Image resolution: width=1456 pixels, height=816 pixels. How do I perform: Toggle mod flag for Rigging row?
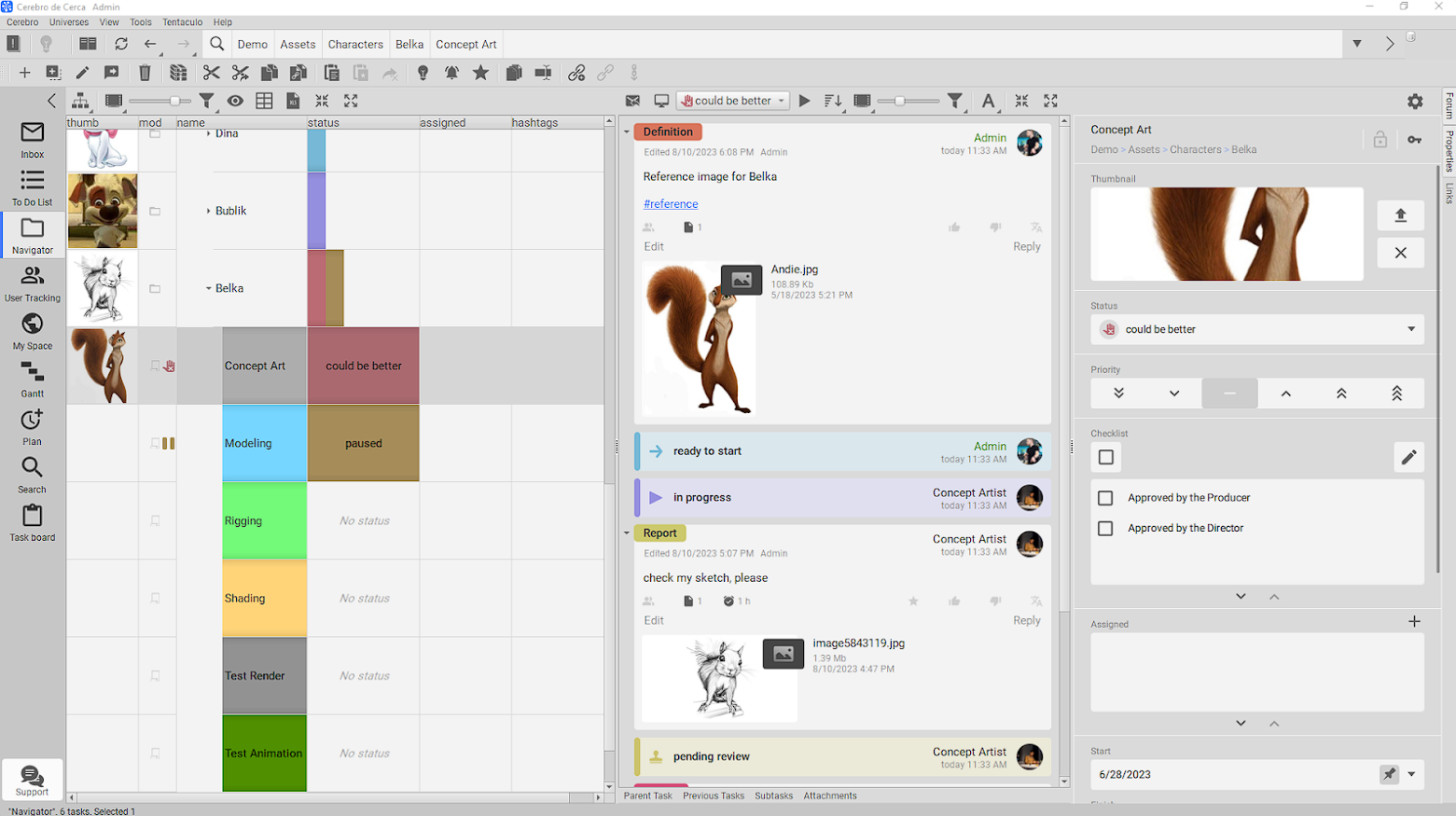click(156, 520)
